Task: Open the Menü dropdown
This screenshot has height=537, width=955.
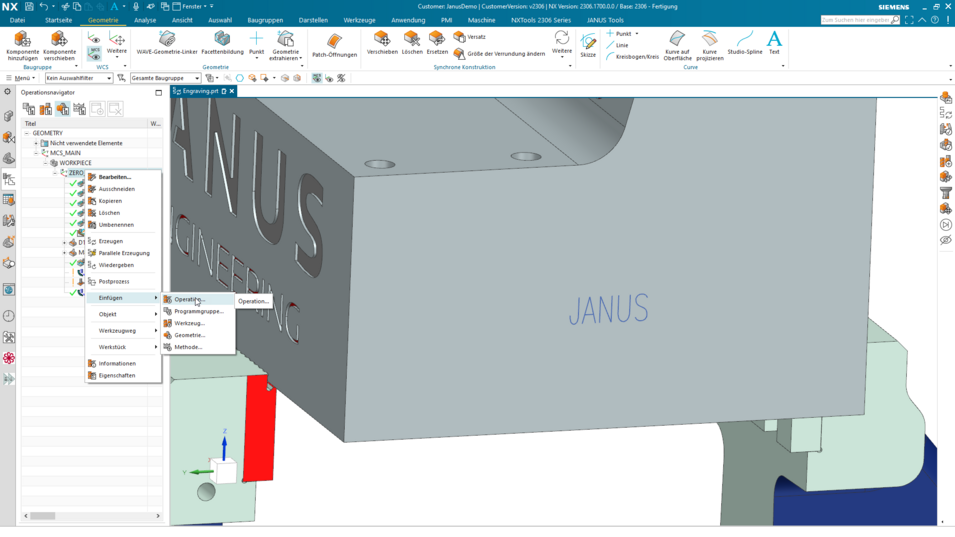Action: [x=21, y=78]
